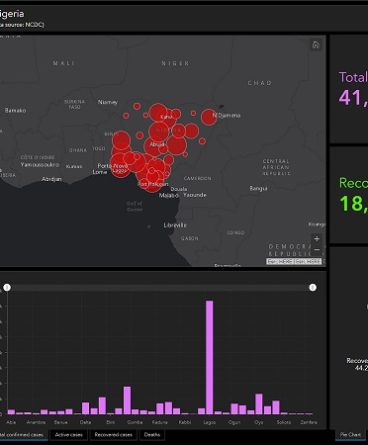Click the red circle at Port Harcourt
This screenshot has height=445, width=368.
click(152, 183)
